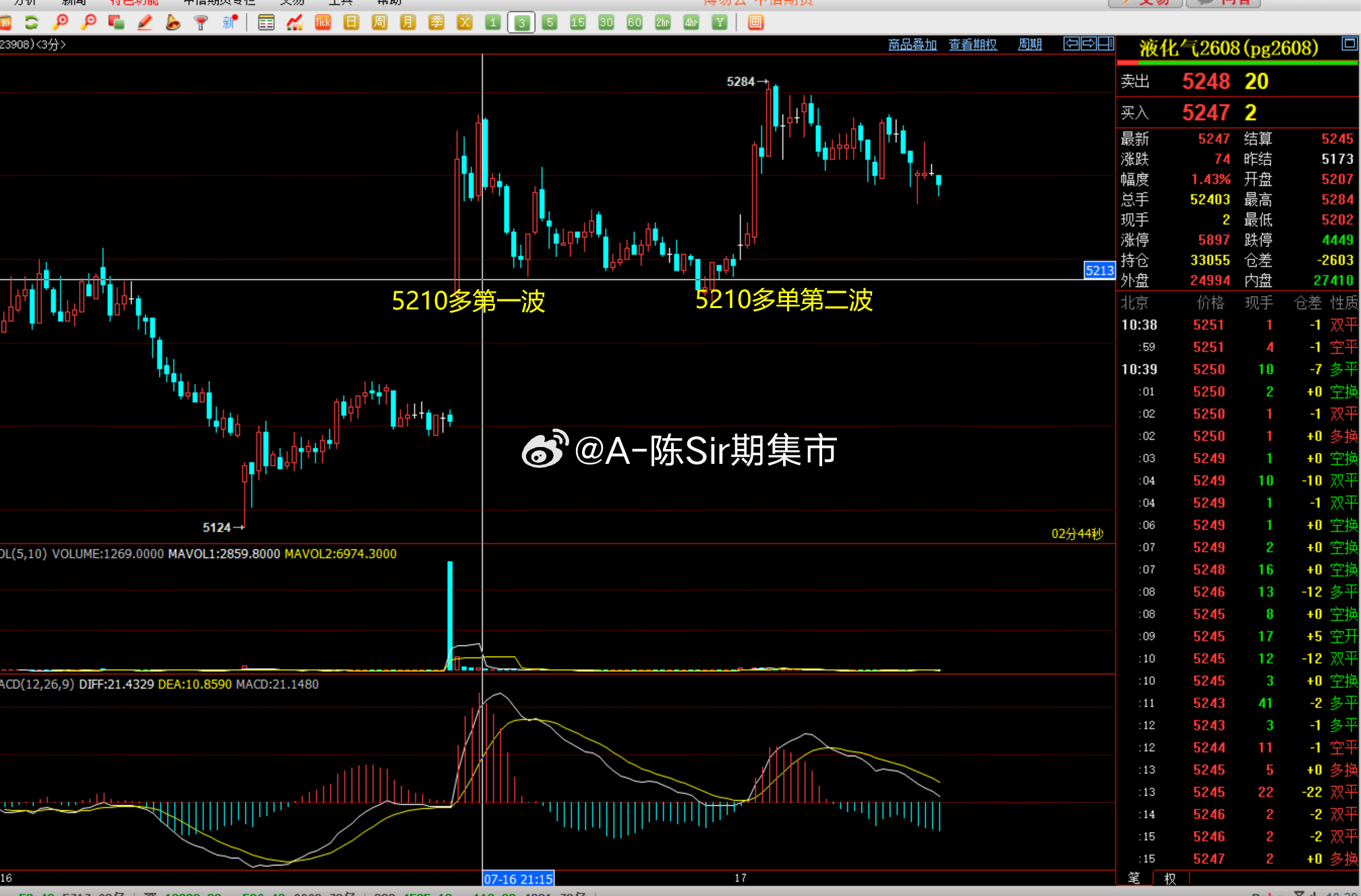Click the DIFF:21.4329 MACD label
Image resolution: width=1361 pixels, height=896 pixels.
tap(116, 684)
